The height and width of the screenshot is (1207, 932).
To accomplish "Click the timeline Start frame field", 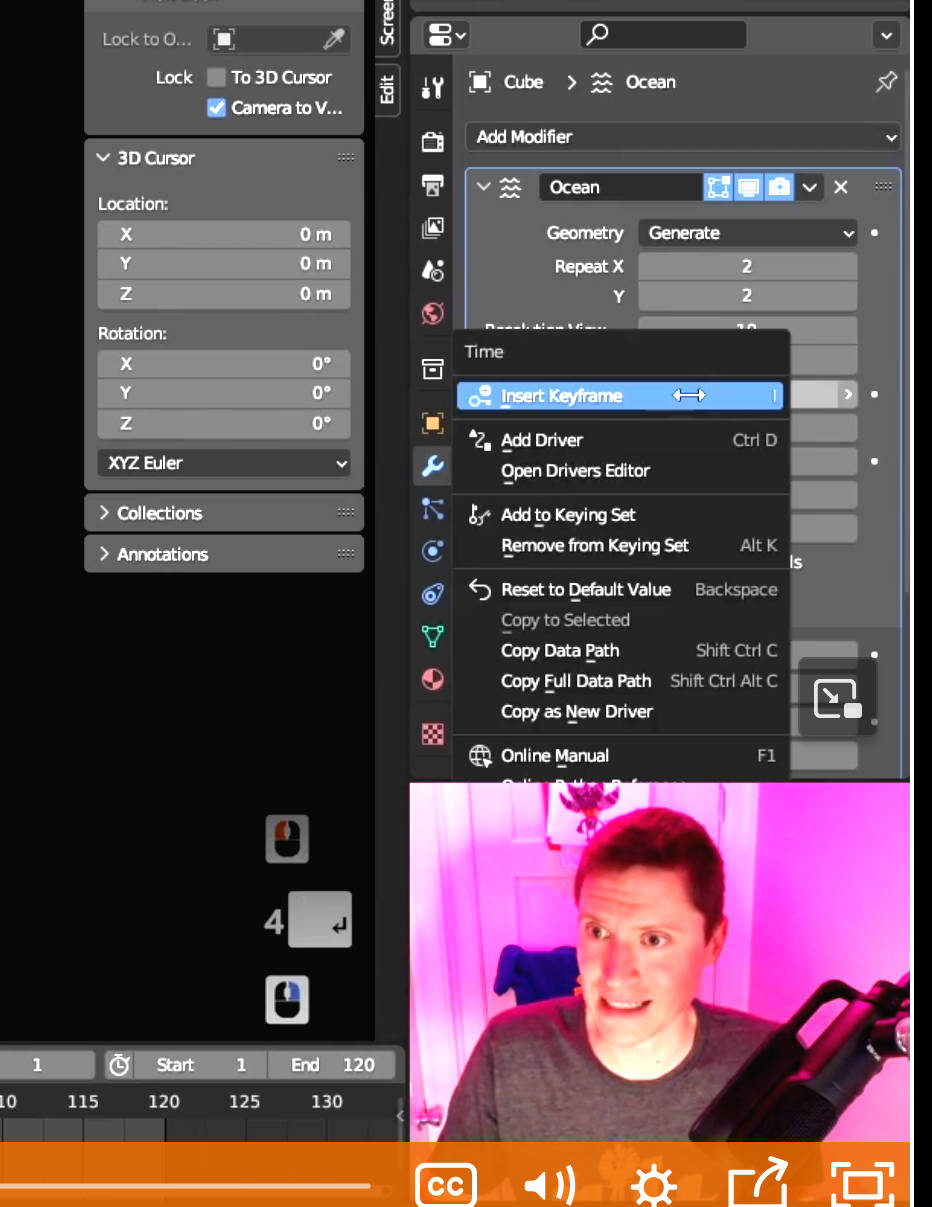I will (x=200, y=1065).
